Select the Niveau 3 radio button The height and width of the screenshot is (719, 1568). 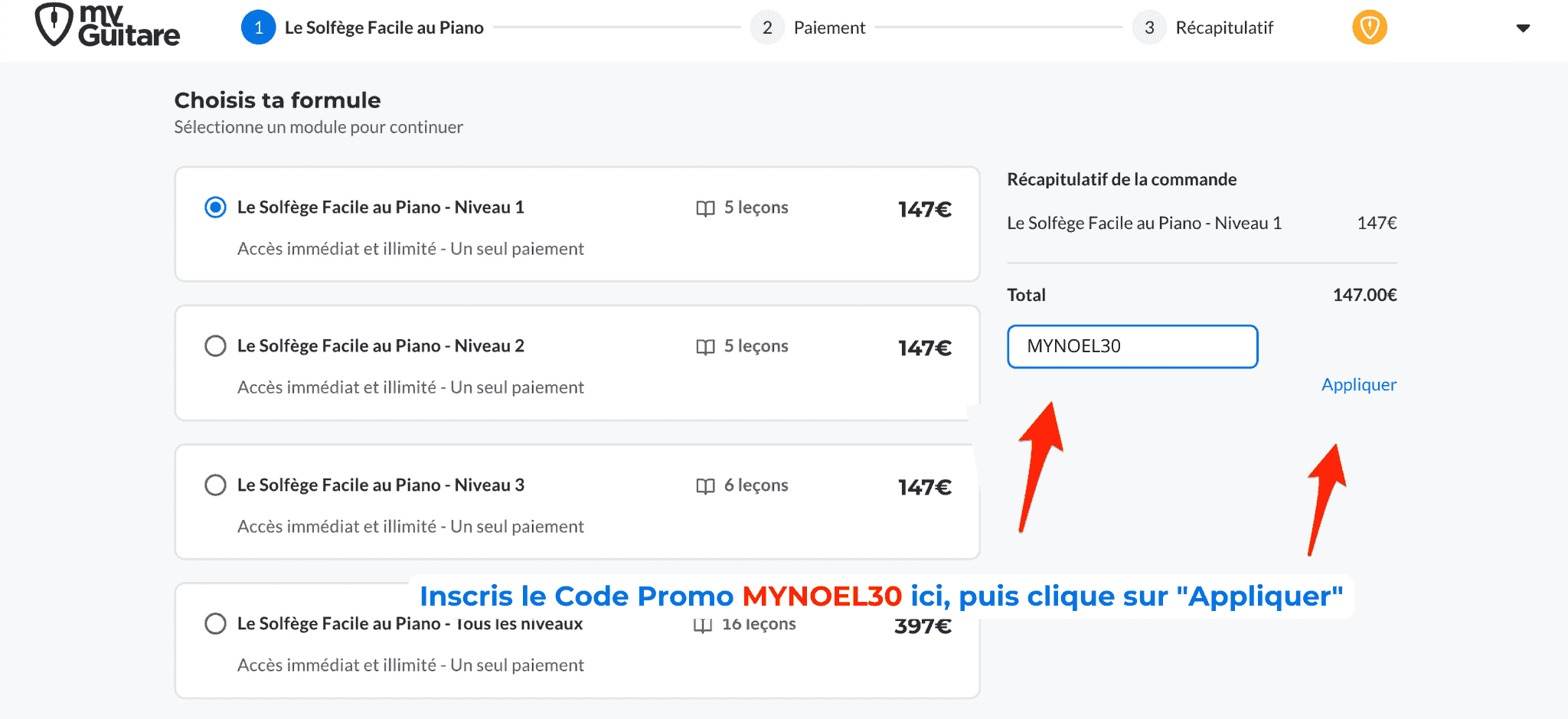(x=216, y=485)
